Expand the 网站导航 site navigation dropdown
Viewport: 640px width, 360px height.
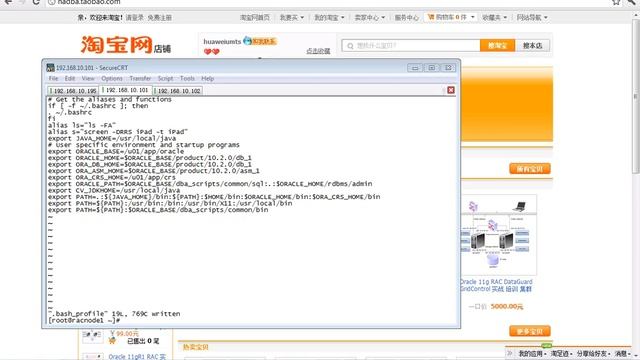tap(532, 17)
